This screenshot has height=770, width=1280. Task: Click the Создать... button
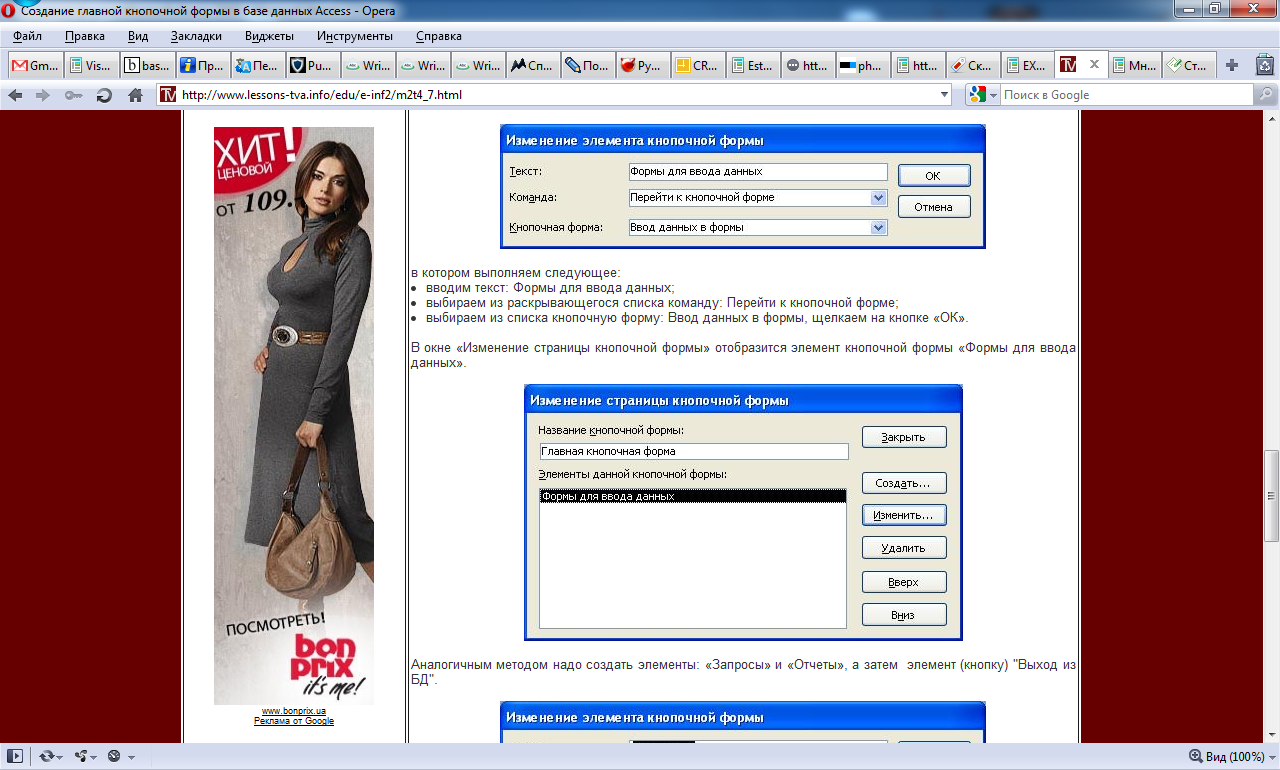[904, 483]
